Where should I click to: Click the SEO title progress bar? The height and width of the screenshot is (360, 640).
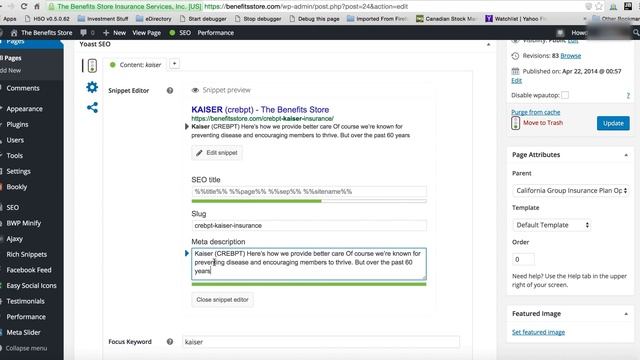pyautogui.click(x=309, y=201)
